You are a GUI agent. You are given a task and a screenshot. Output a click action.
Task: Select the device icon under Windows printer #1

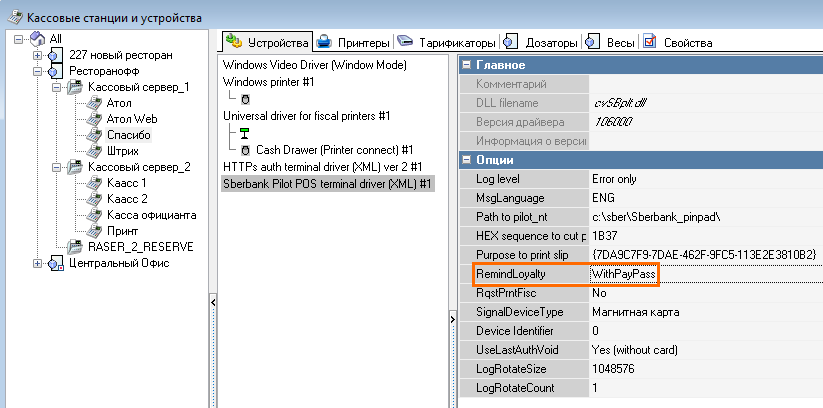[x=246, y=98]
